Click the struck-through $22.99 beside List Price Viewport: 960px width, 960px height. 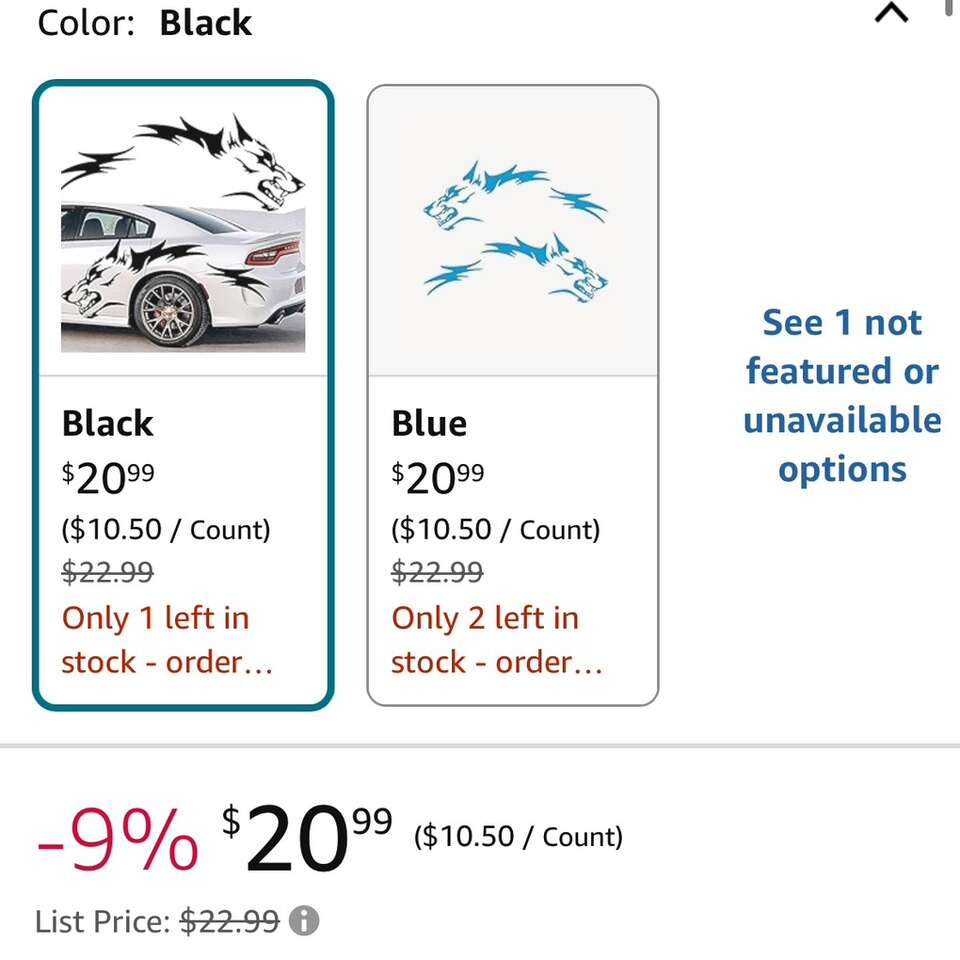click(x=229, y=920)
